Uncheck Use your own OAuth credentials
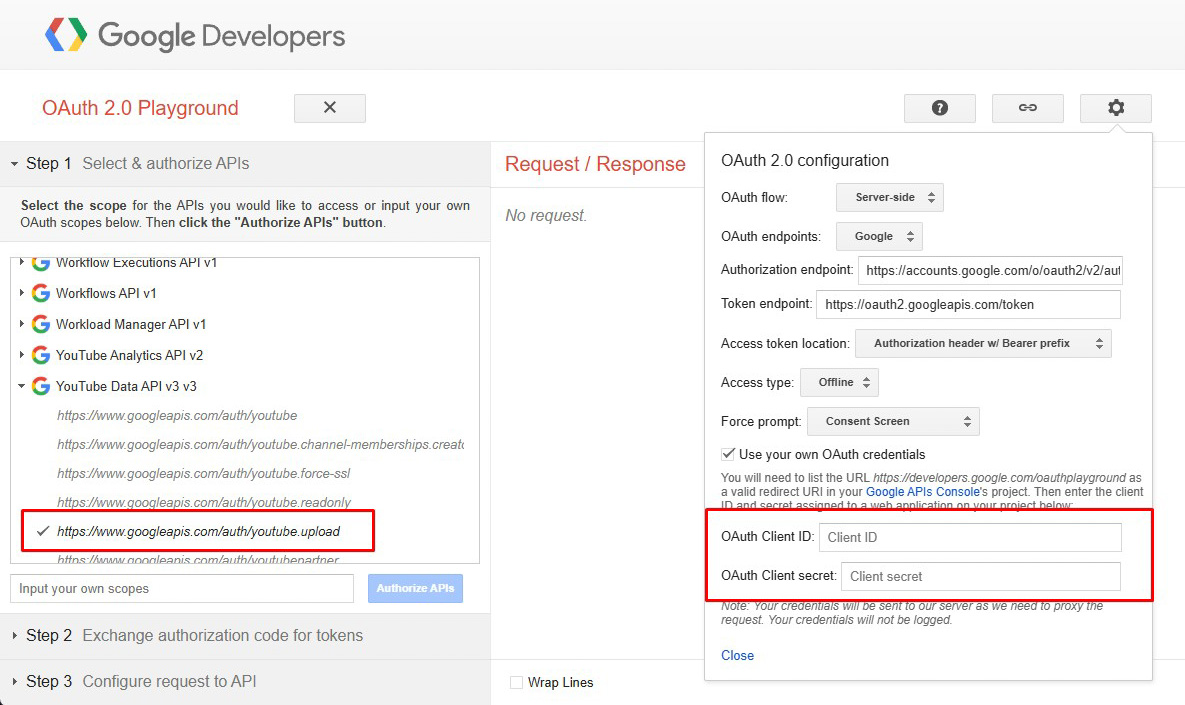1185x705 pixels. (728, 454)
